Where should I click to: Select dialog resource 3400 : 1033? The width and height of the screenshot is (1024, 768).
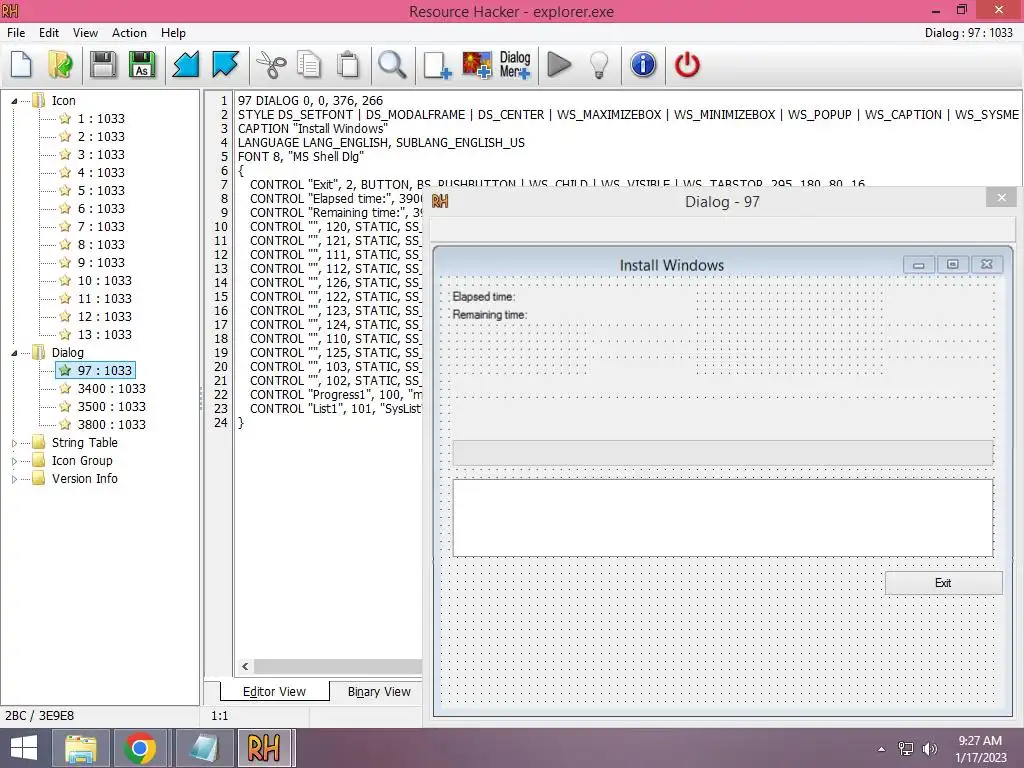point(112,389)
